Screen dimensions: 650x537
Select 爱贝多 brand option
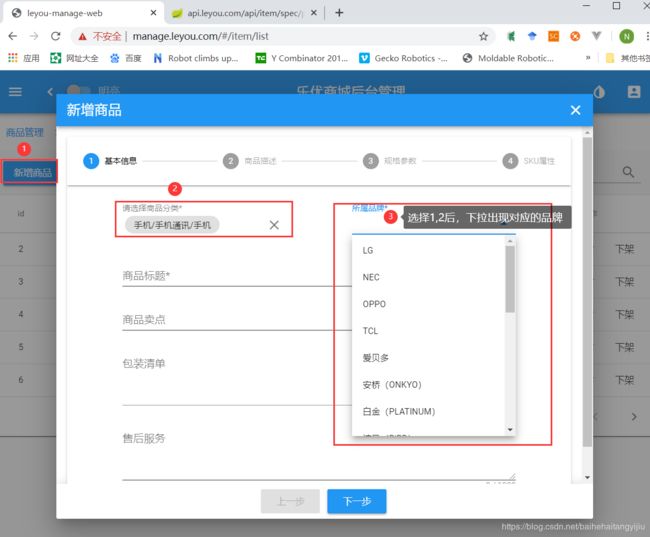pyautogui.click(x=428, y=358)
